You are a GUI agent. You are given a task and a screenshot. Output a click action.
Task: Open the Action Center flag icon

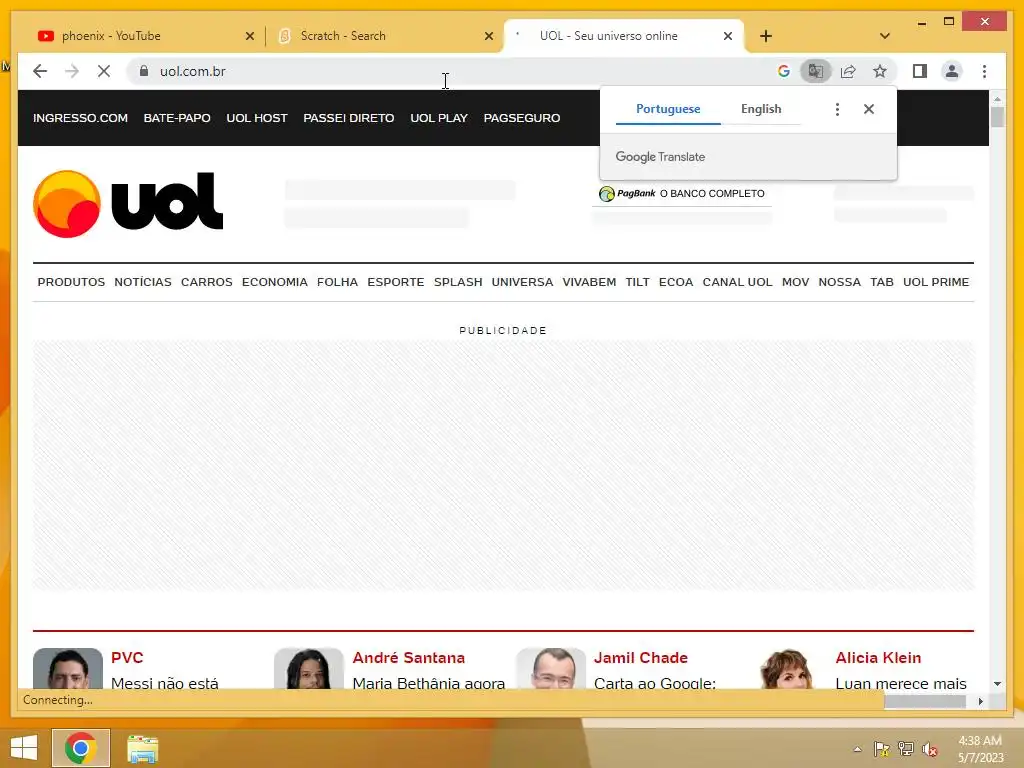(881, 749)
